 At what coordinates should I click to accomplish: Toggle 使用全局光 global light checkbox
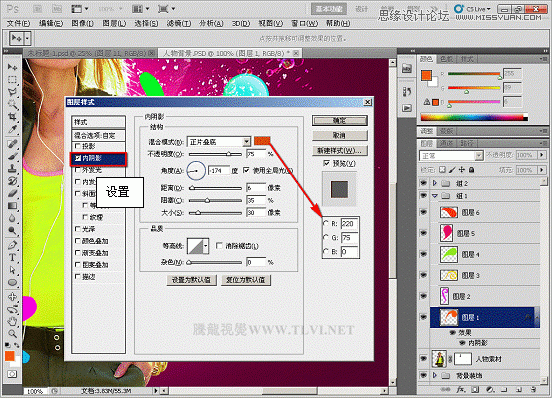246,170
